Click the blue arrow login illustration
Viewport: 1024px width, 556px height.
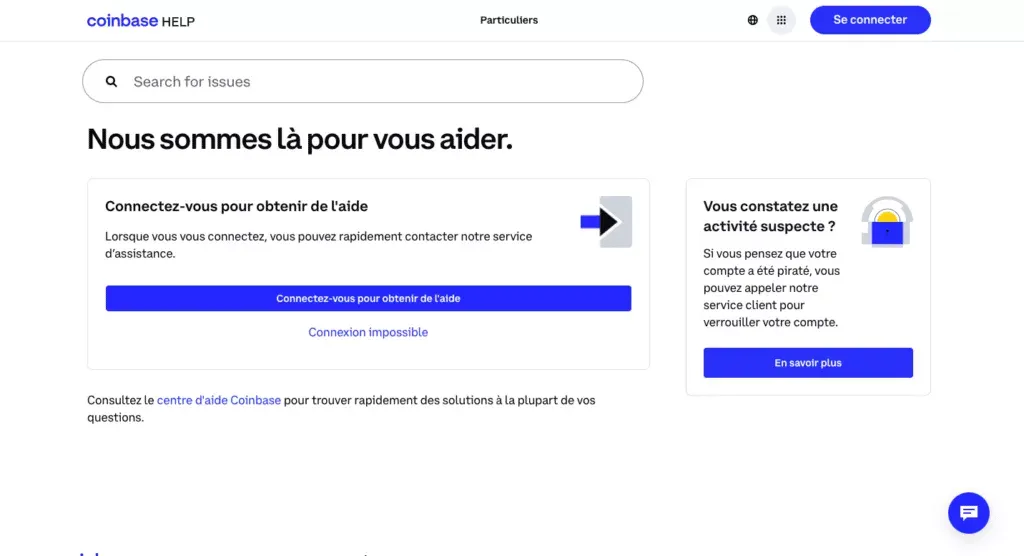pyautogui.click(x=606, y=222)
